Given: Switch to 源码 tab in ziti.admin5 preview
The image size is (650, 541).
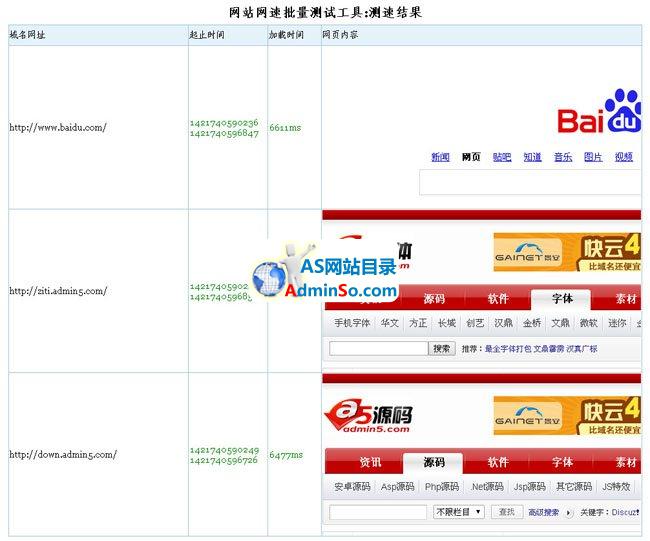Looking at the screenshot, I should click(x=434, y=298).
